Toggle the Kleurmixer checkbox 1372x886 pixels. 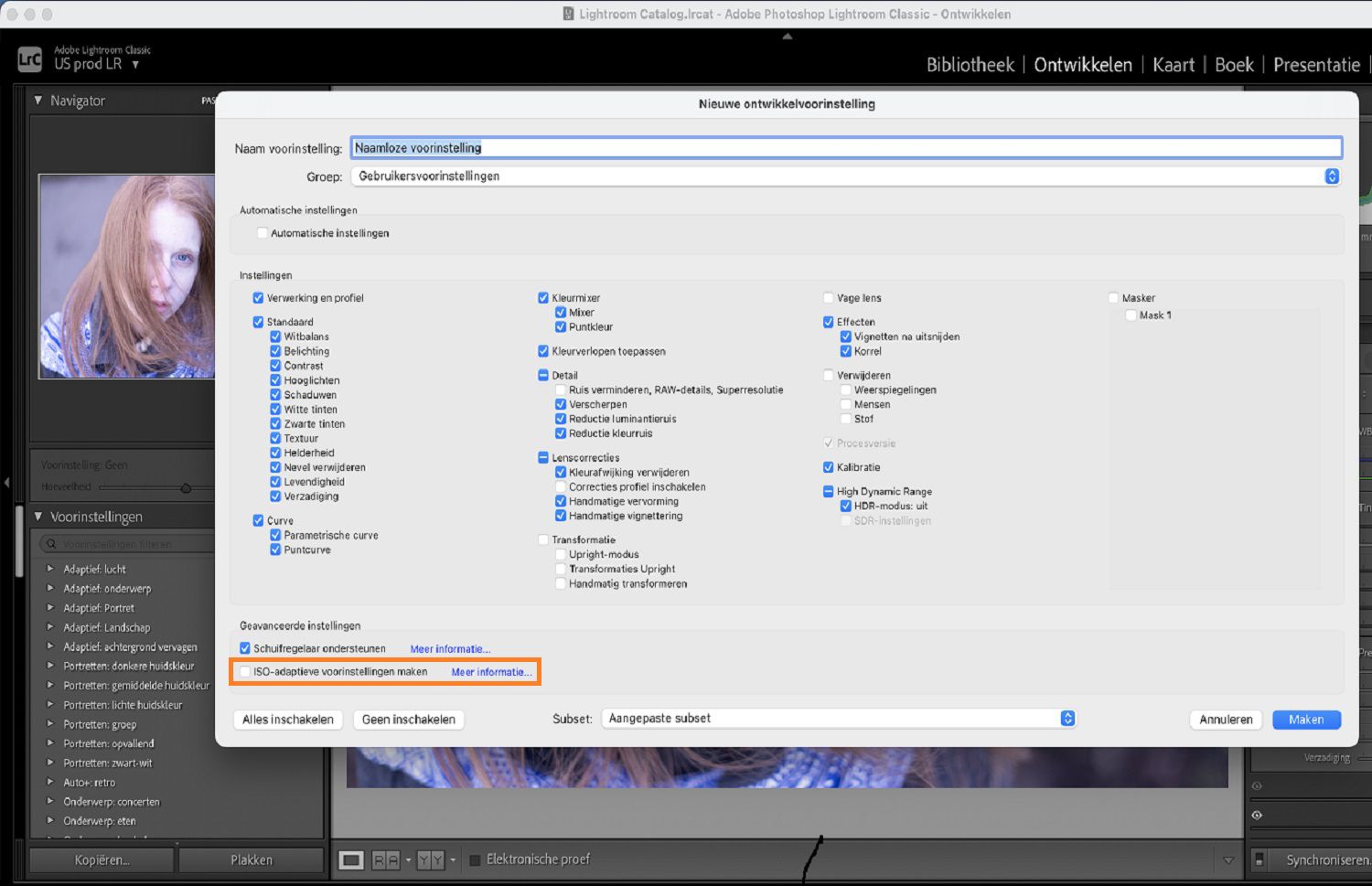543,298
